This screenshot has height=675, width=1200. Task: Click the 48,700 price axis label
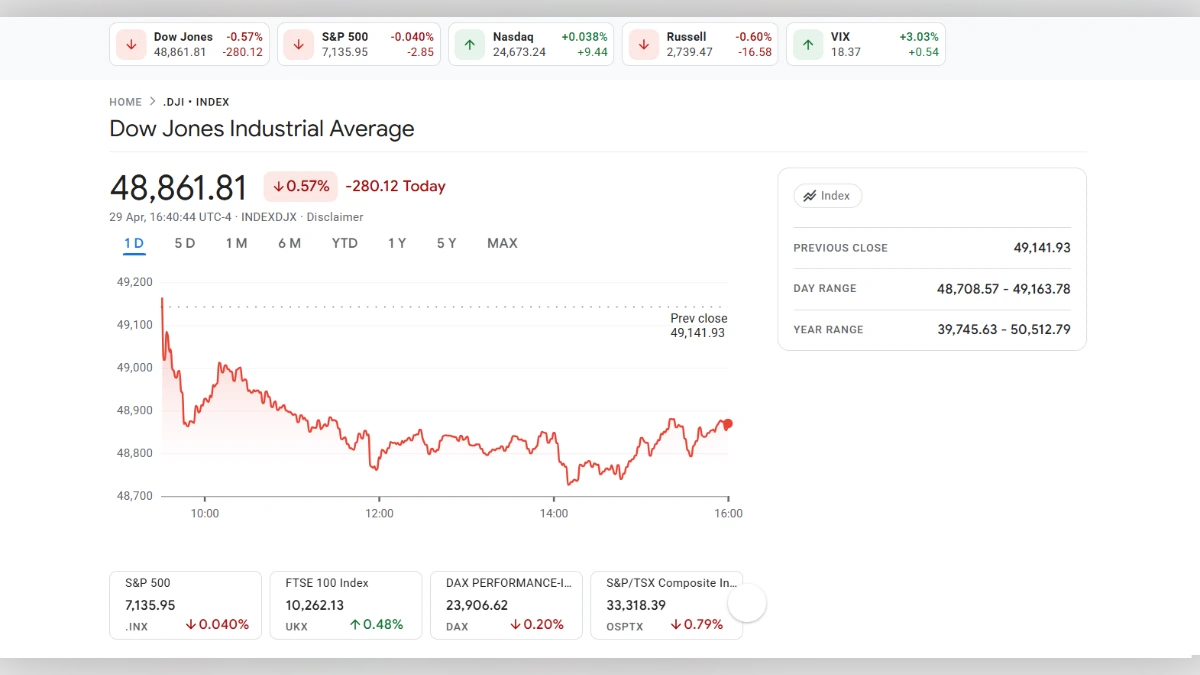coord(135,496)
